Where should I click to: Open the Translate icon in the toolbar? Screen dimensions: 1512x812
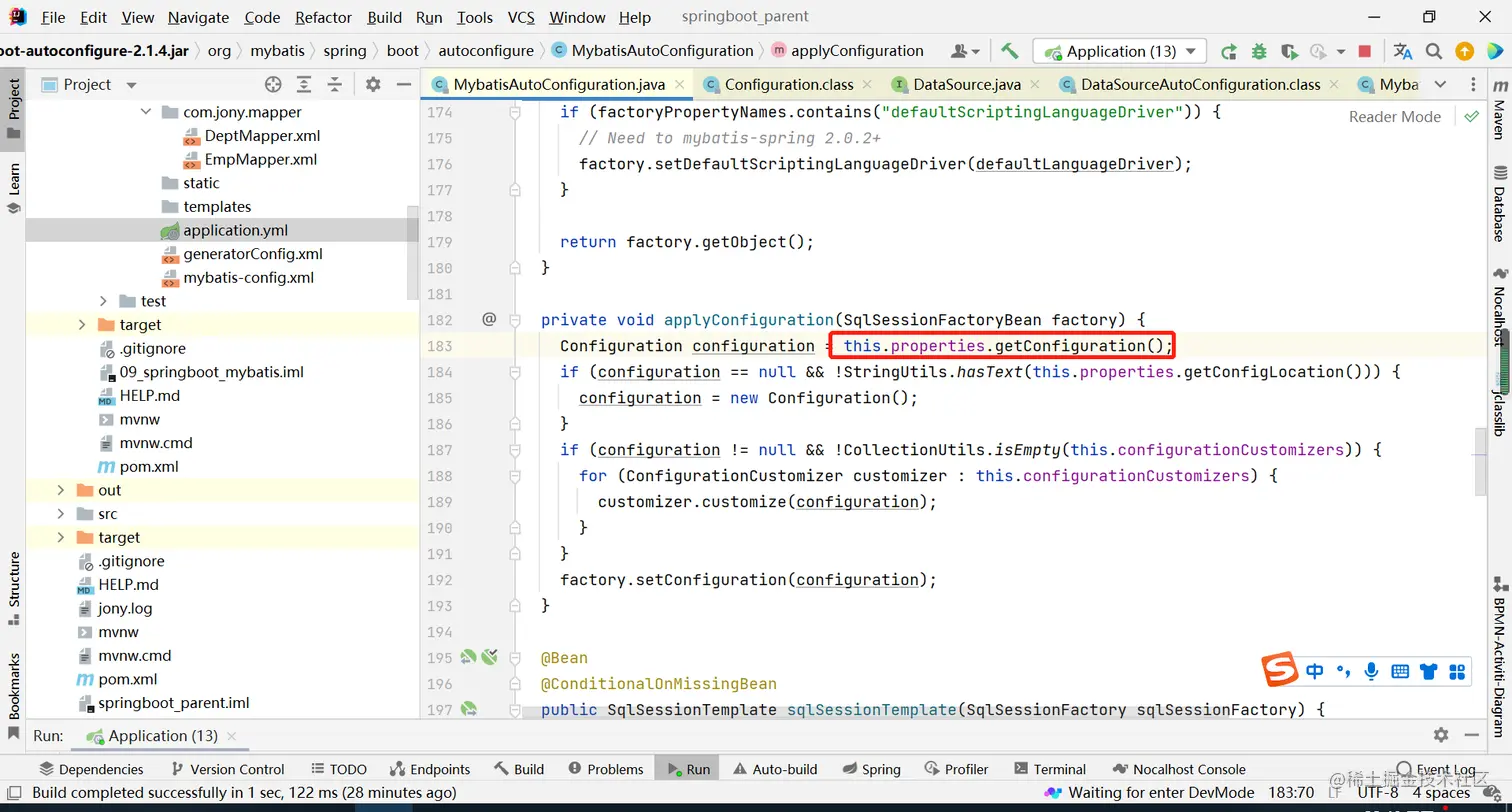click(x=1403, y=51)
